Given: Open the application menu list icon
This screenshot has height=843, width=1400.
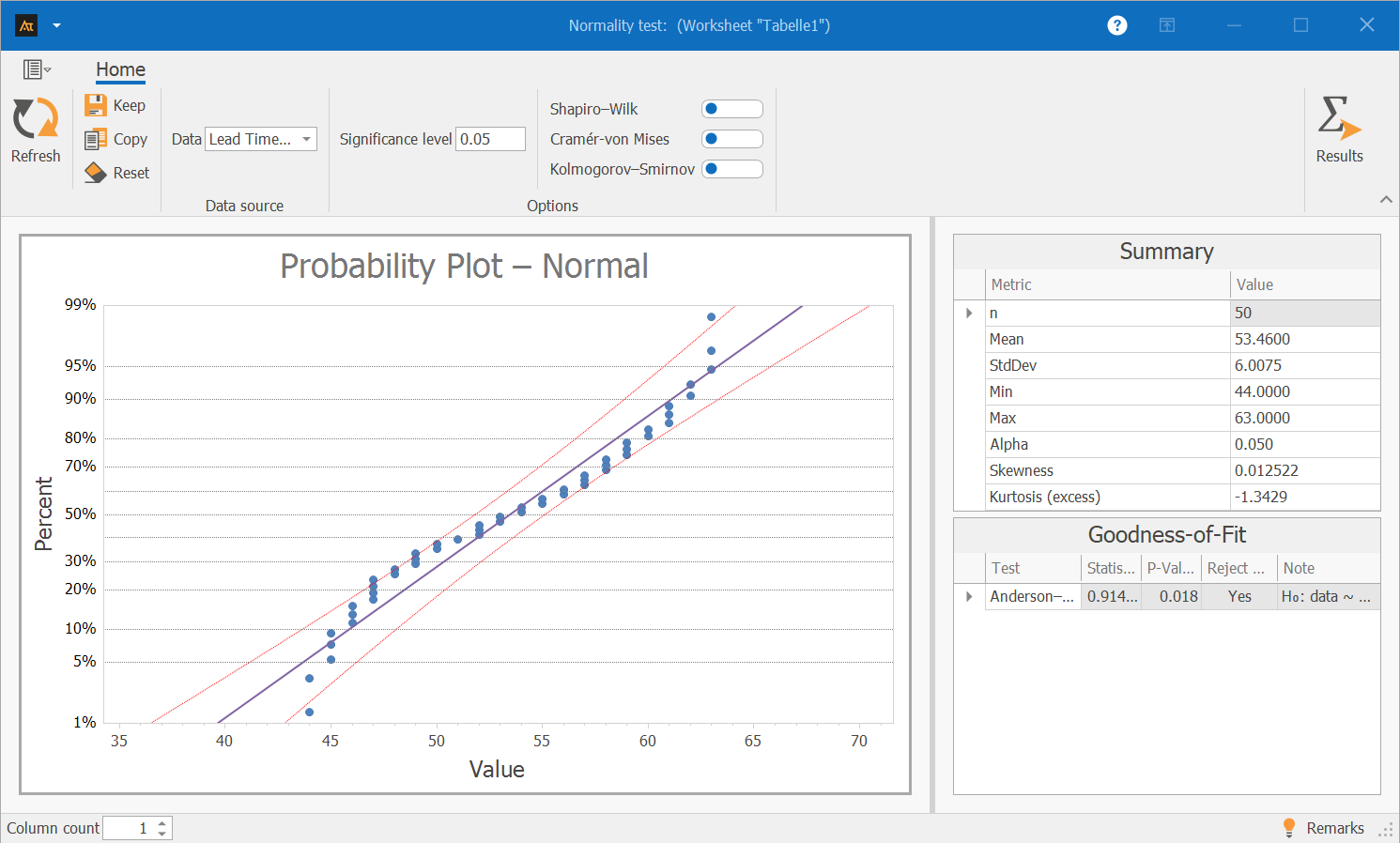Looking at the screenshot, I should coord(36,69).
